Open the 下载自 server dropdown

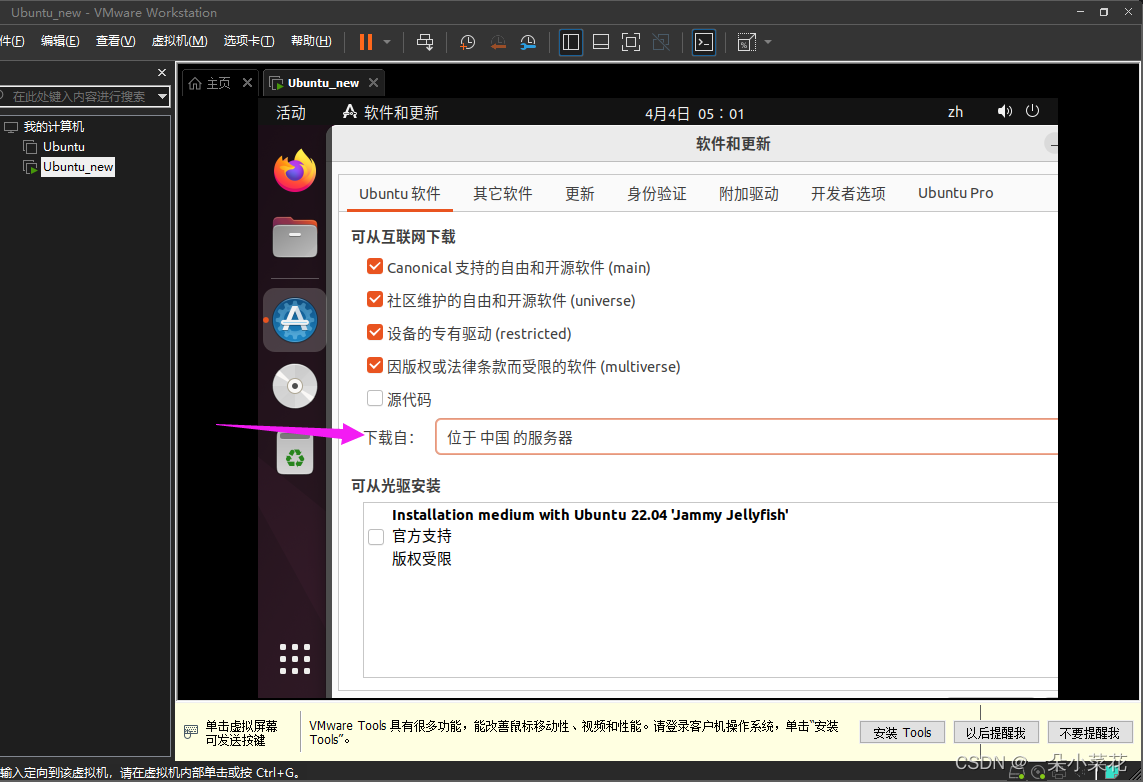click(x=746, y=437)
